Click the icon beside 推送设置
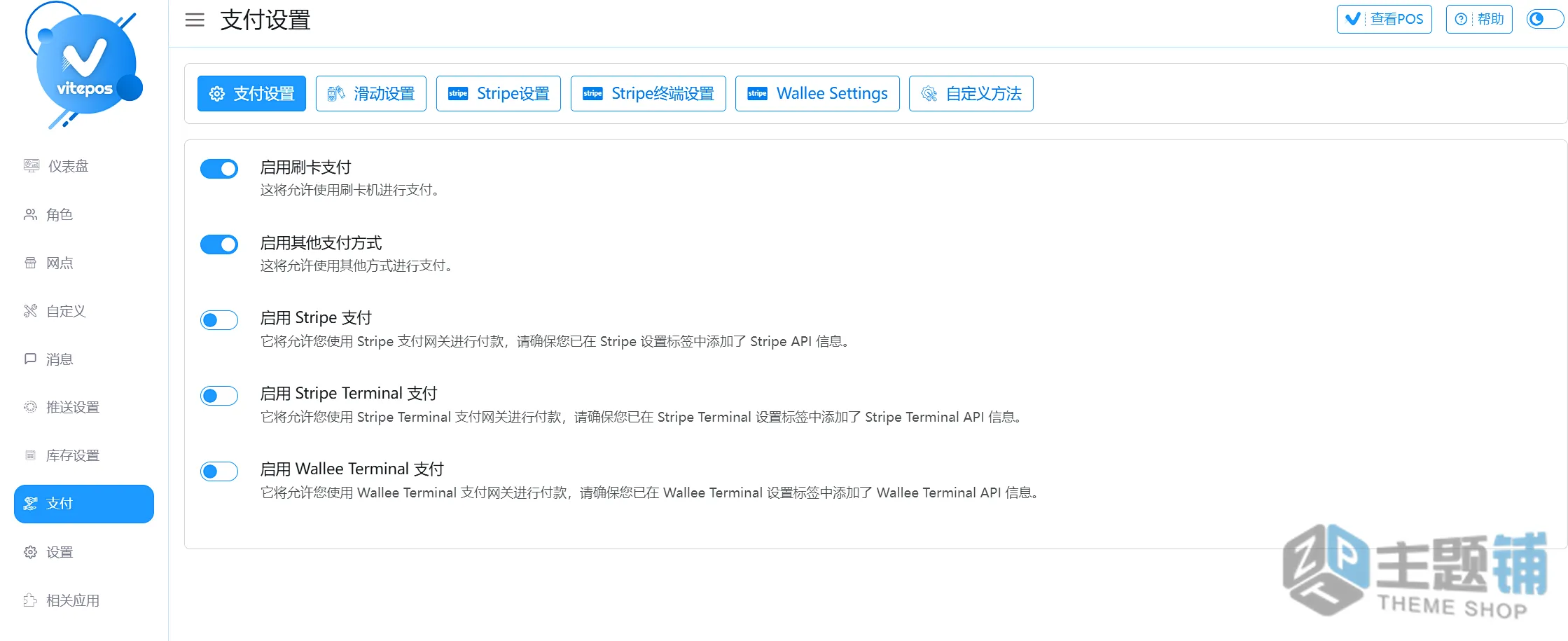Screen dimensions: 1568x641 click(30, 407)
